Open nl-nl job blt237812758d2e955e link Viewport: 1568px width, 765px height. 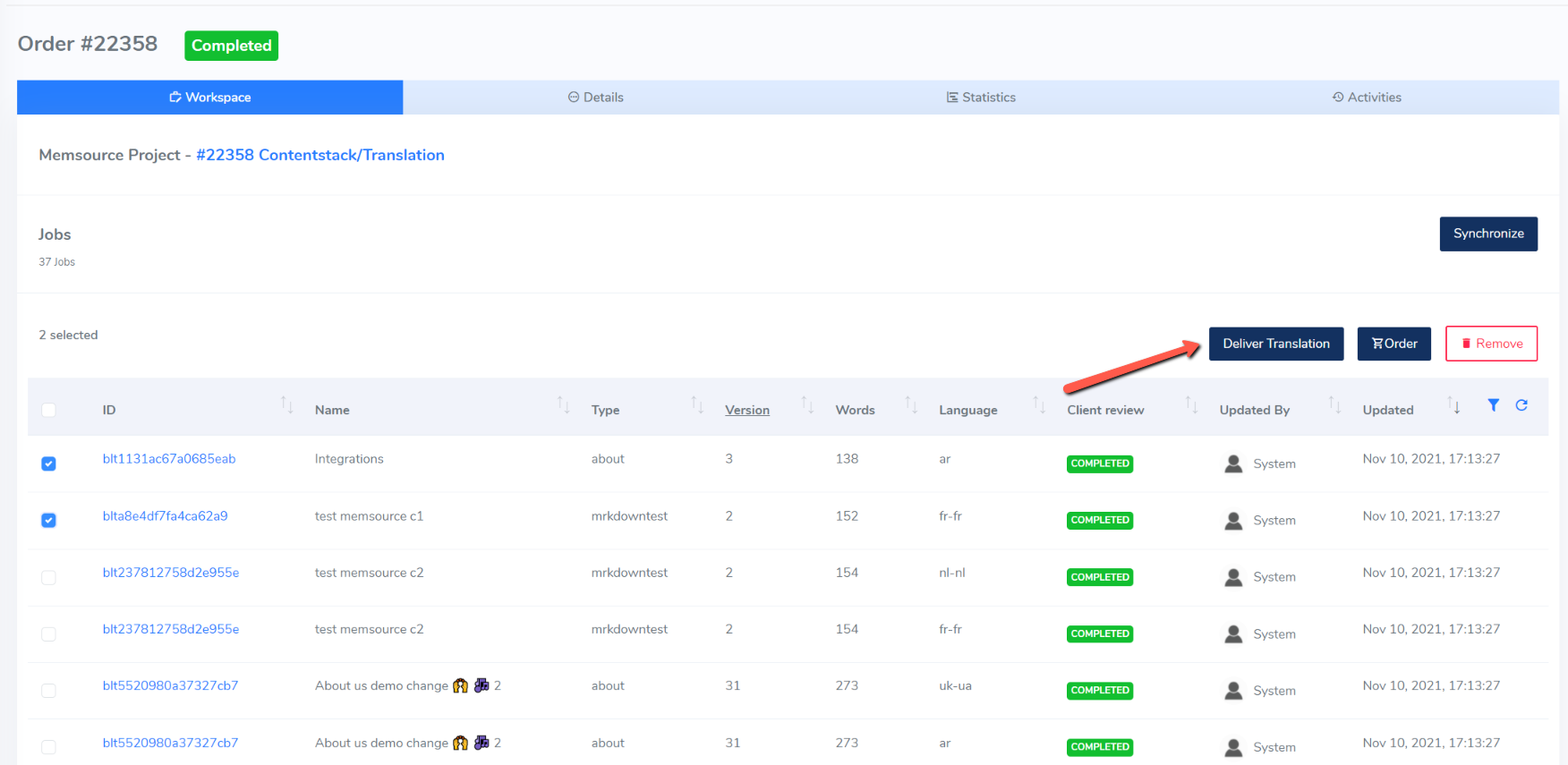171,573
